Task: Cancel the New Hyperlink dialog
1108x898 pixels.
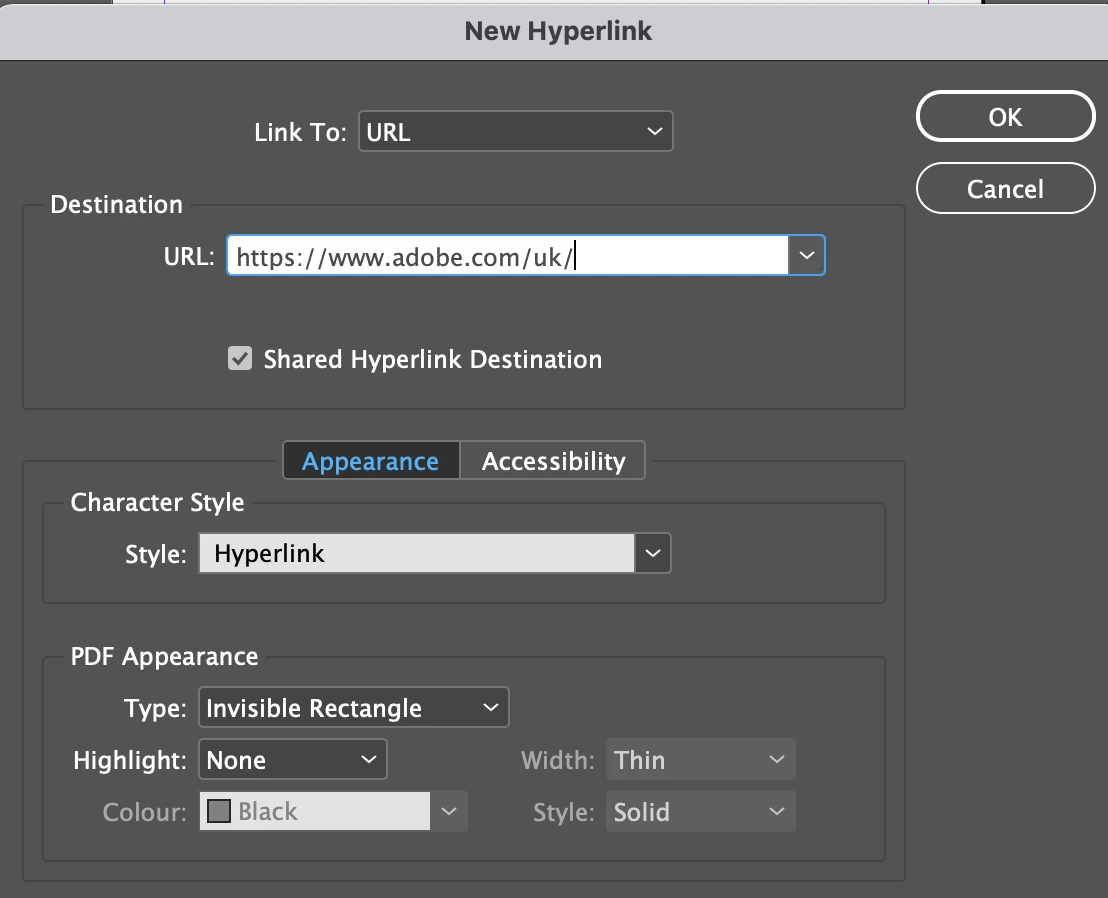Action: coord(1005,189)
